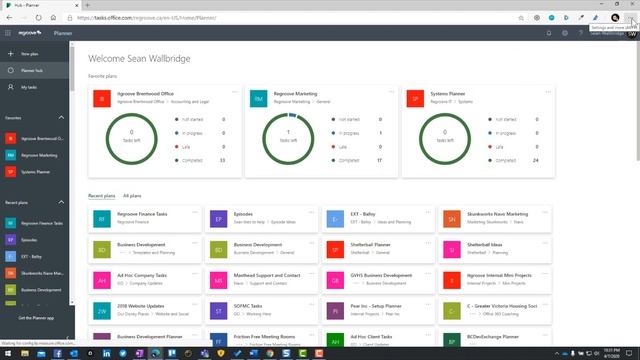The height and width of the screenshot is (360, 640).
Task: Open the app launcher waffle icon
Action: tap(8, 33)
